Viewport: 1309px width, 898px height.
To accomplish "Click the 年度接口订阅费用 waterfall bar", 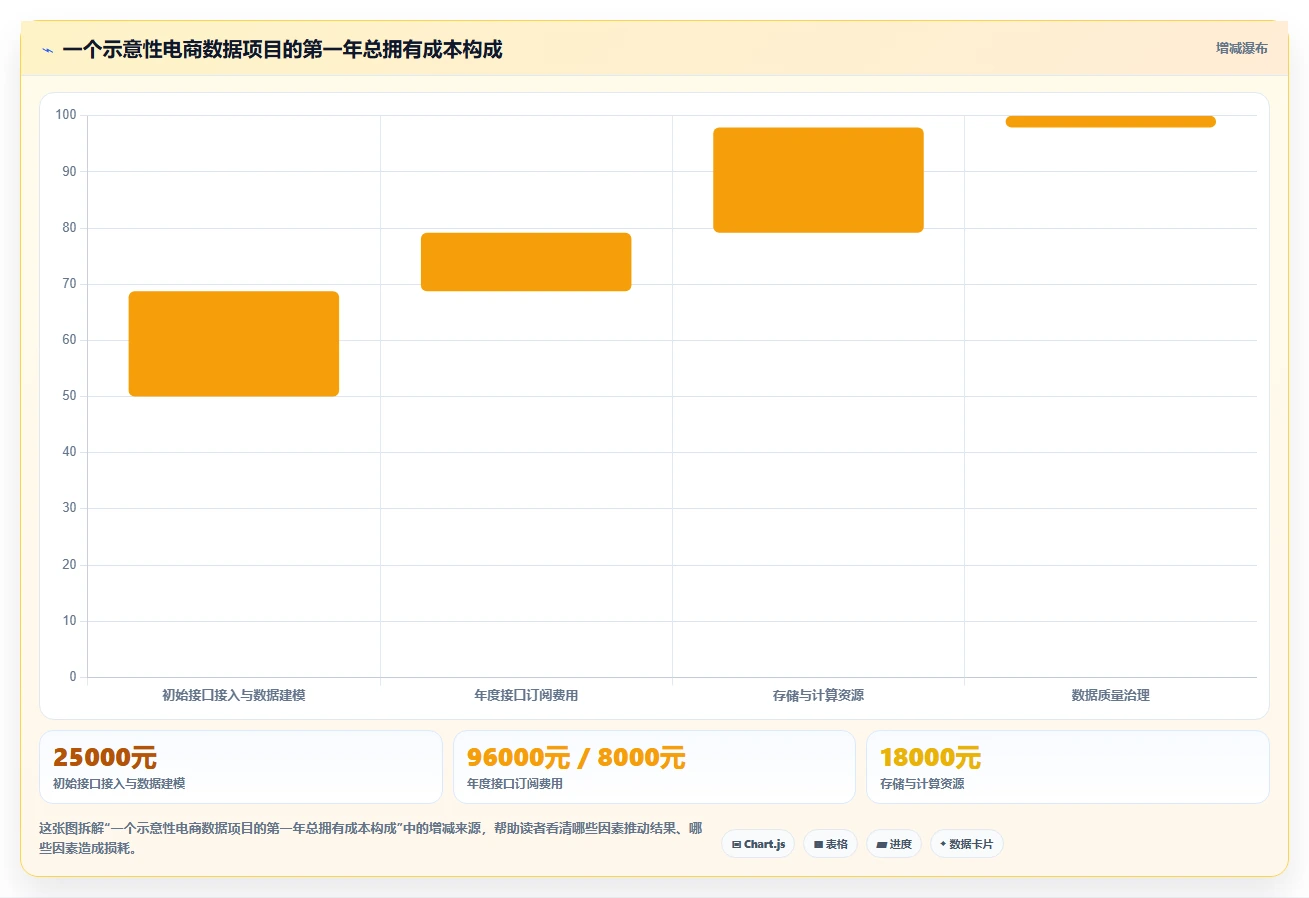I will point(526,262).
